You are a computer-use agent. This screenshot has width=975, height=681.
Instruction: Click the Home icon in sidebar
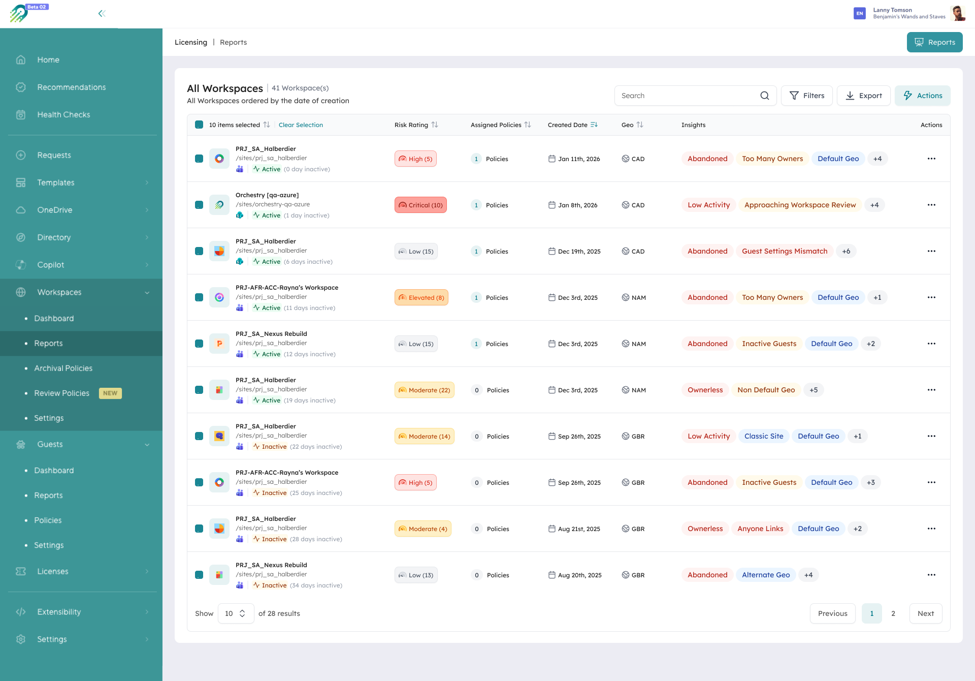tap(21, 60)
